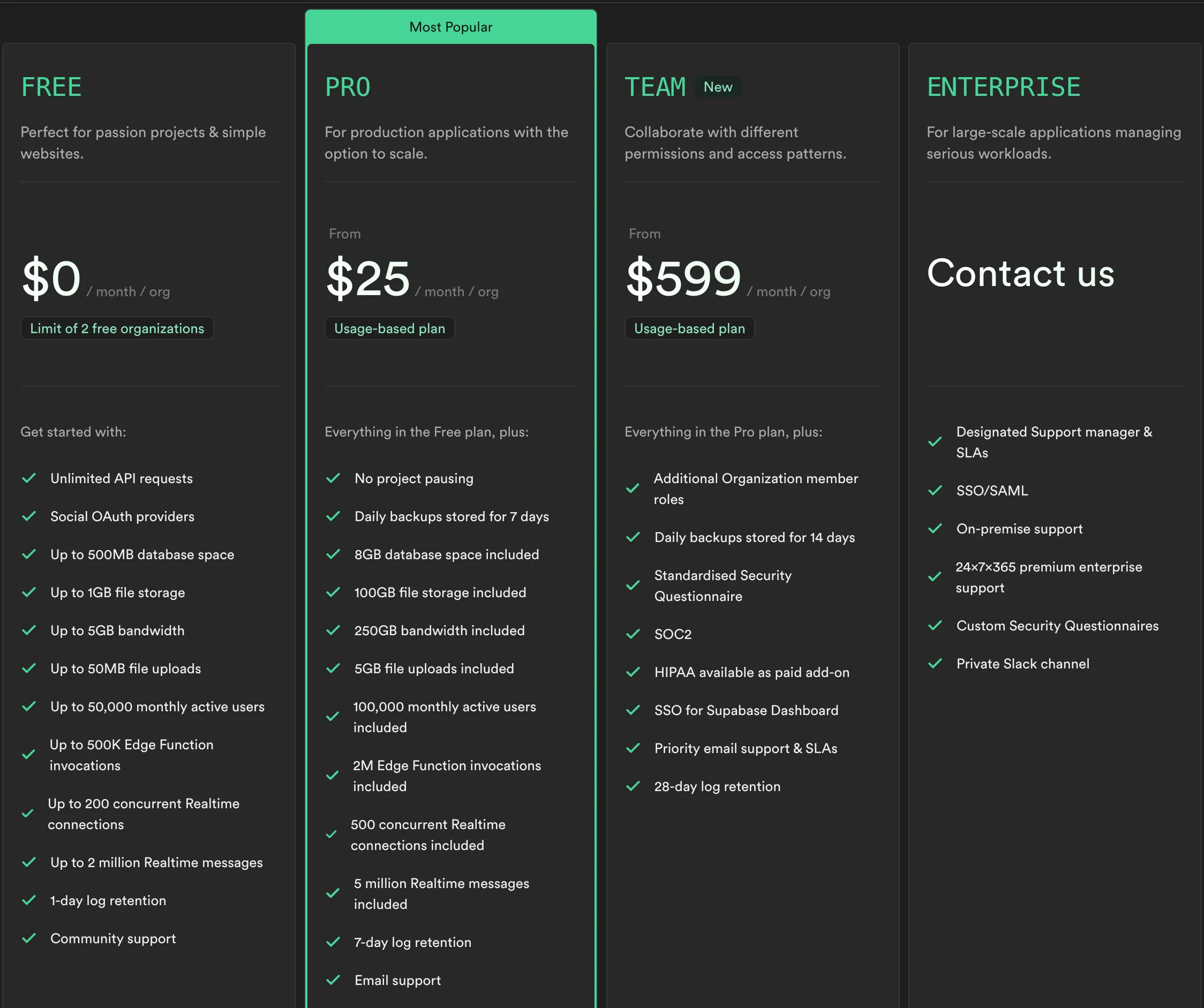Click 'Get started with:' label
The width and height of the screenshot is (1204, 1008).
click(x=73, y=432)
